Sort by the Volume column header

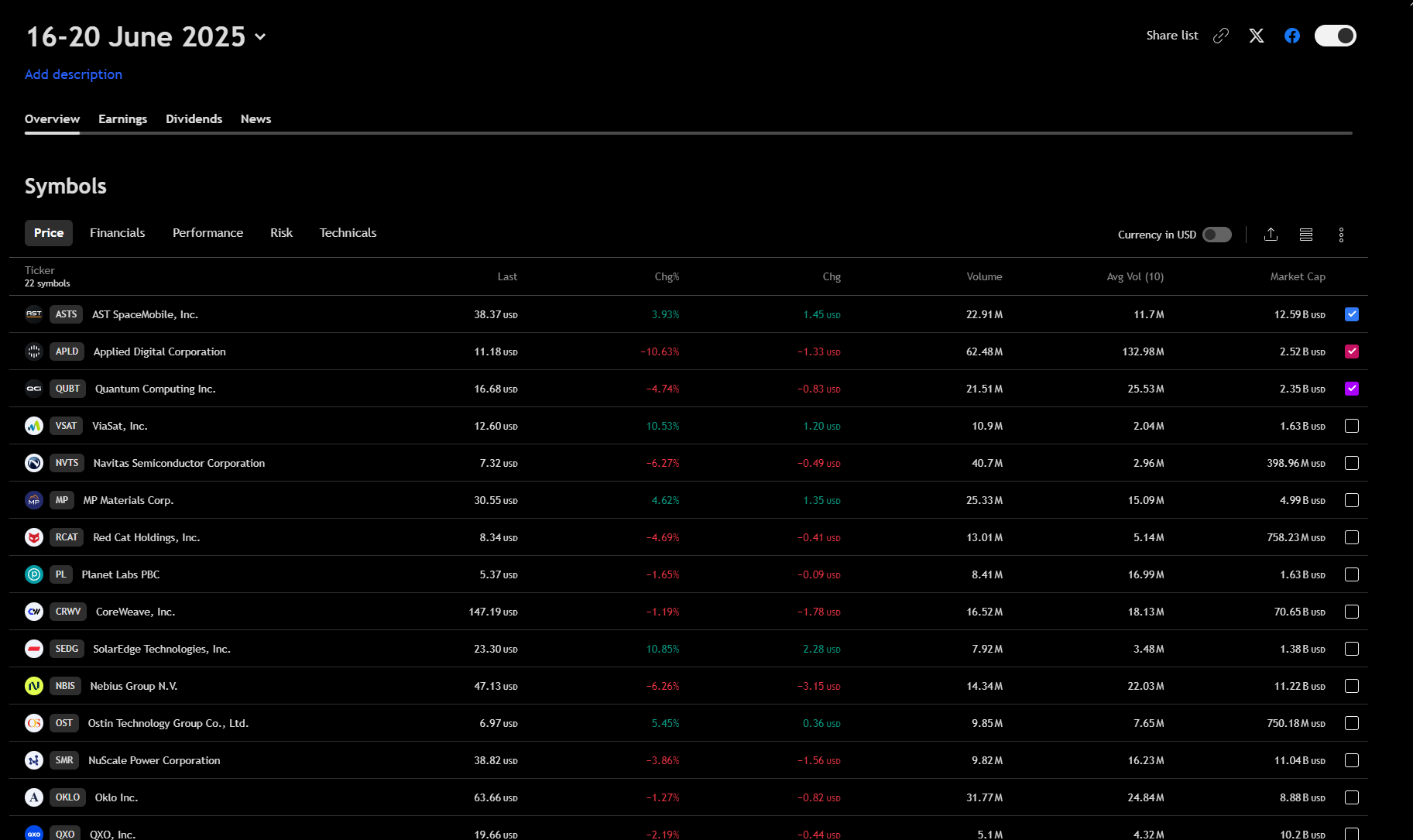984,276
